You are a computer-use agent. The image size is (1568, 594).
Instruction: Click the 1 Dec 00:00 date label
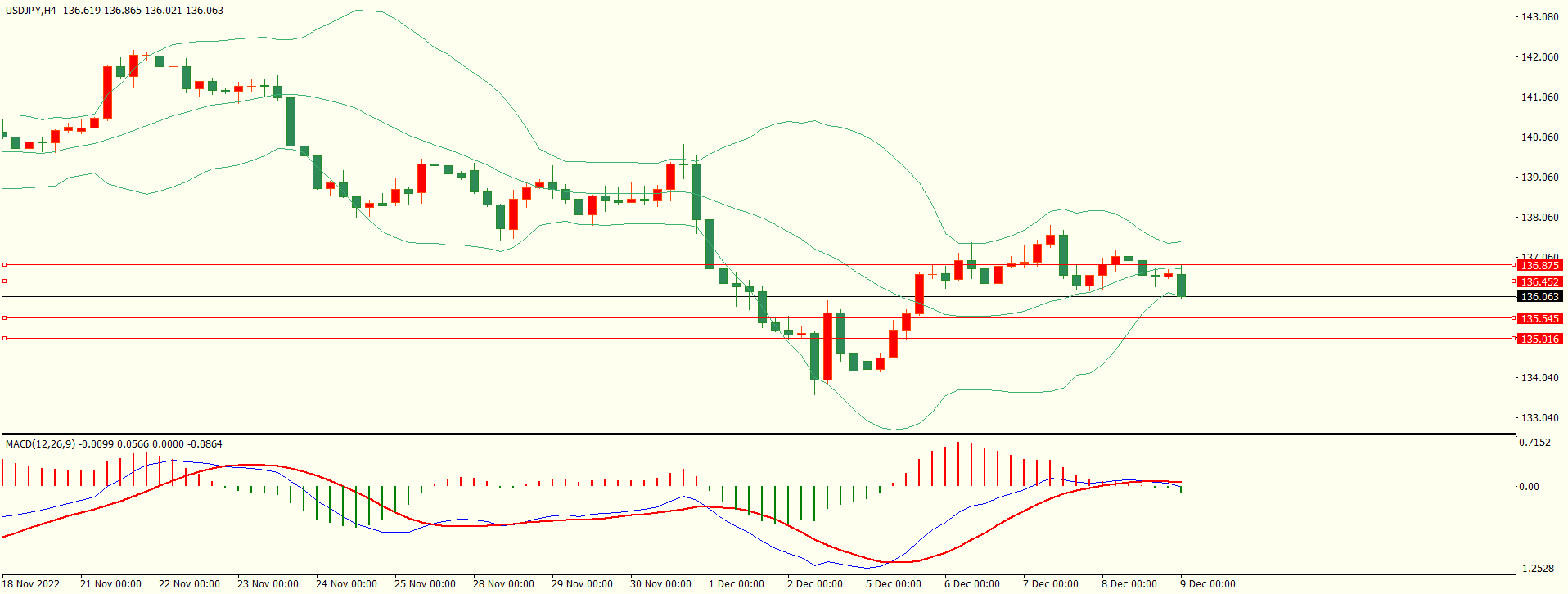pyautogui.click(x=736, y=584)
